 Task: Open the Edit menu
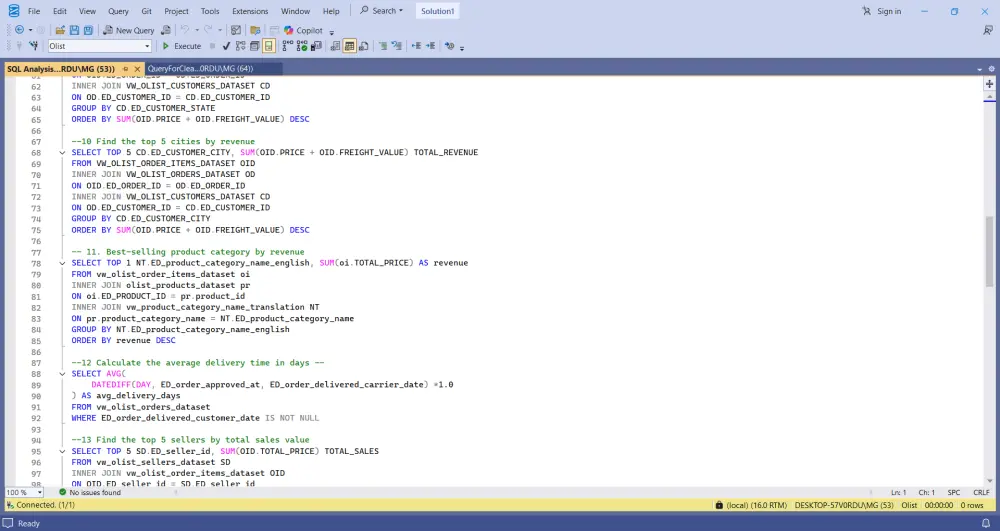click(x=60, y=11)
